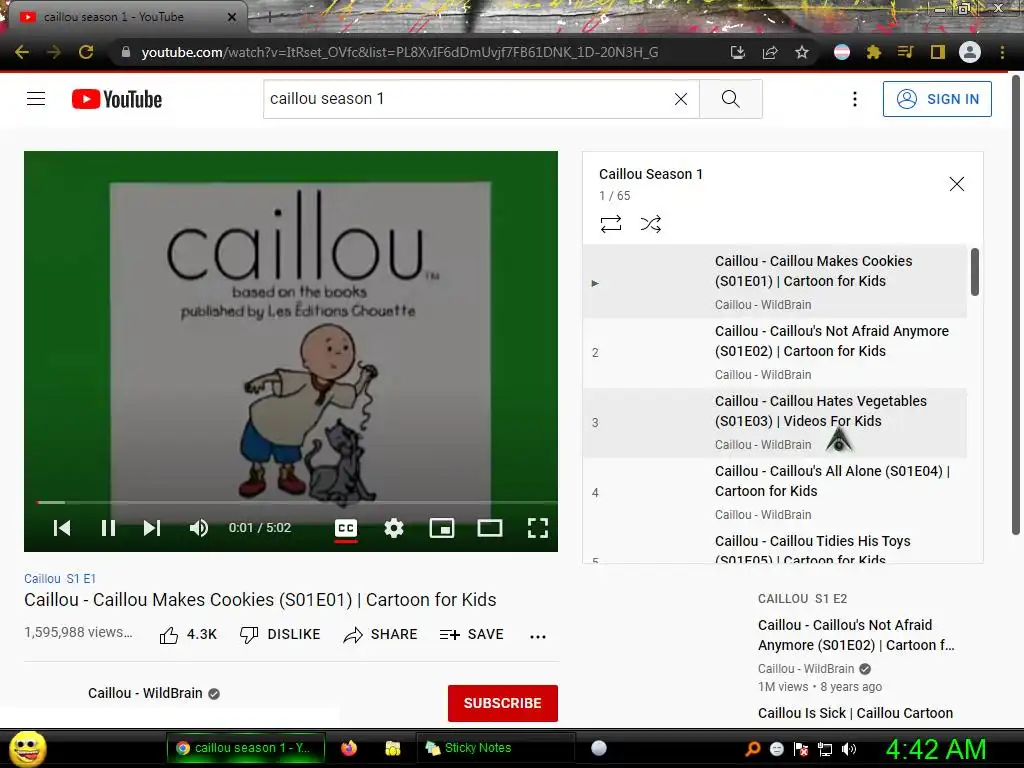Click the network tray icon
The width and height of the screenshot is (1024, 768).
[825, 749]
